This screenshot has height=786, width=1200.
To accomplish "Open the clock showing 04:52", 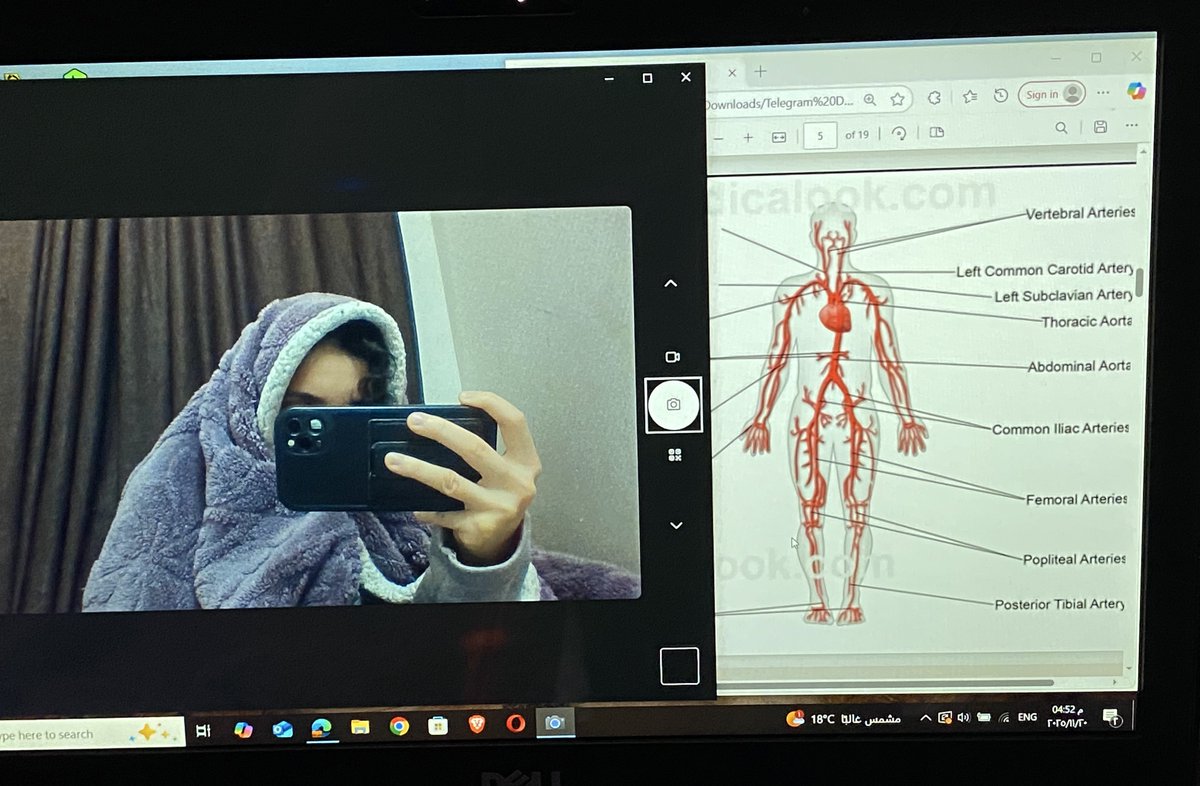I will [x=1068, y=715].
